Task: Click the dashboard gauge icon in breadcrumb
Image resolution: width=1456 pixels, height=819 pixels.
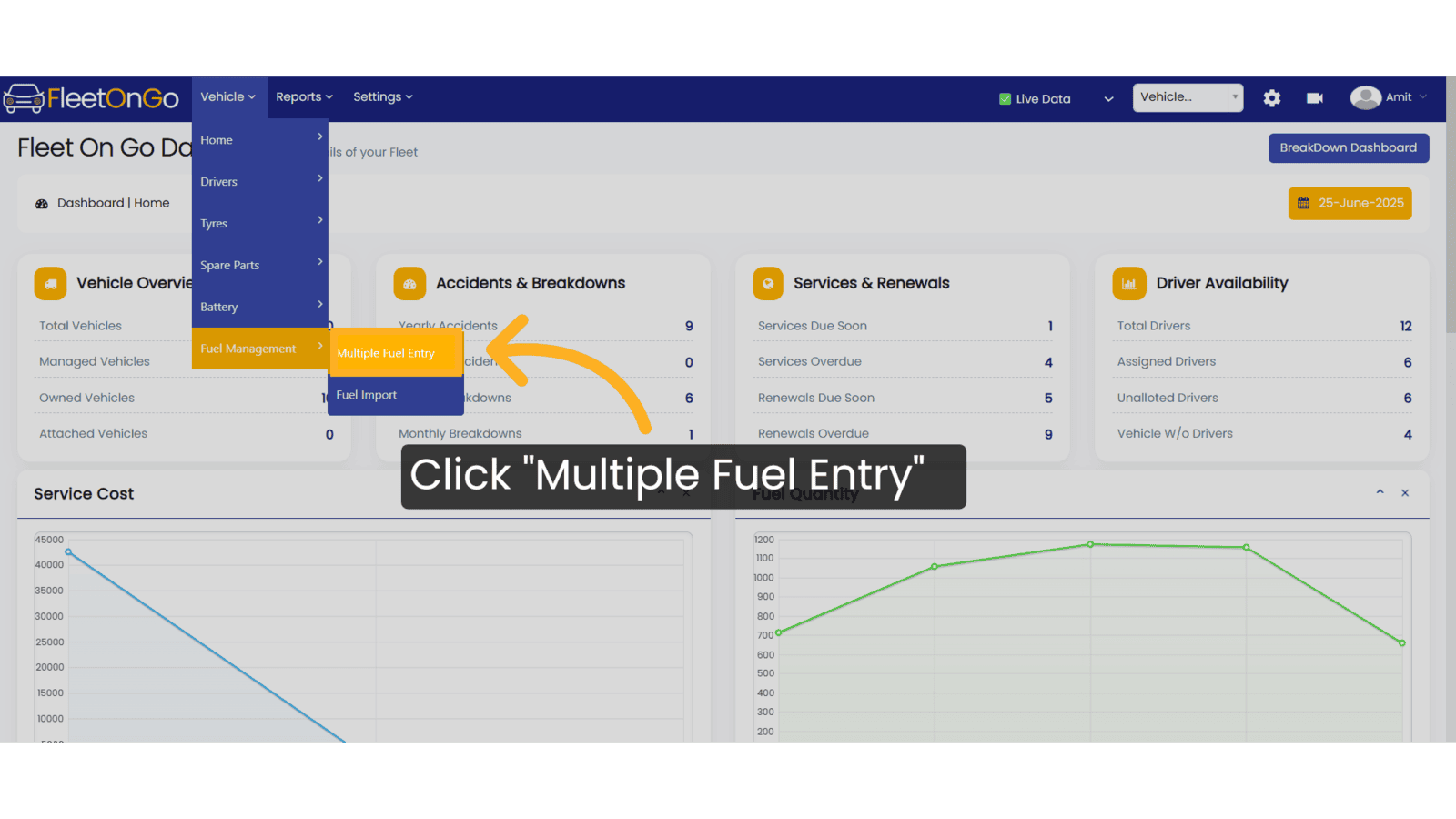Action: click(42, 204)
